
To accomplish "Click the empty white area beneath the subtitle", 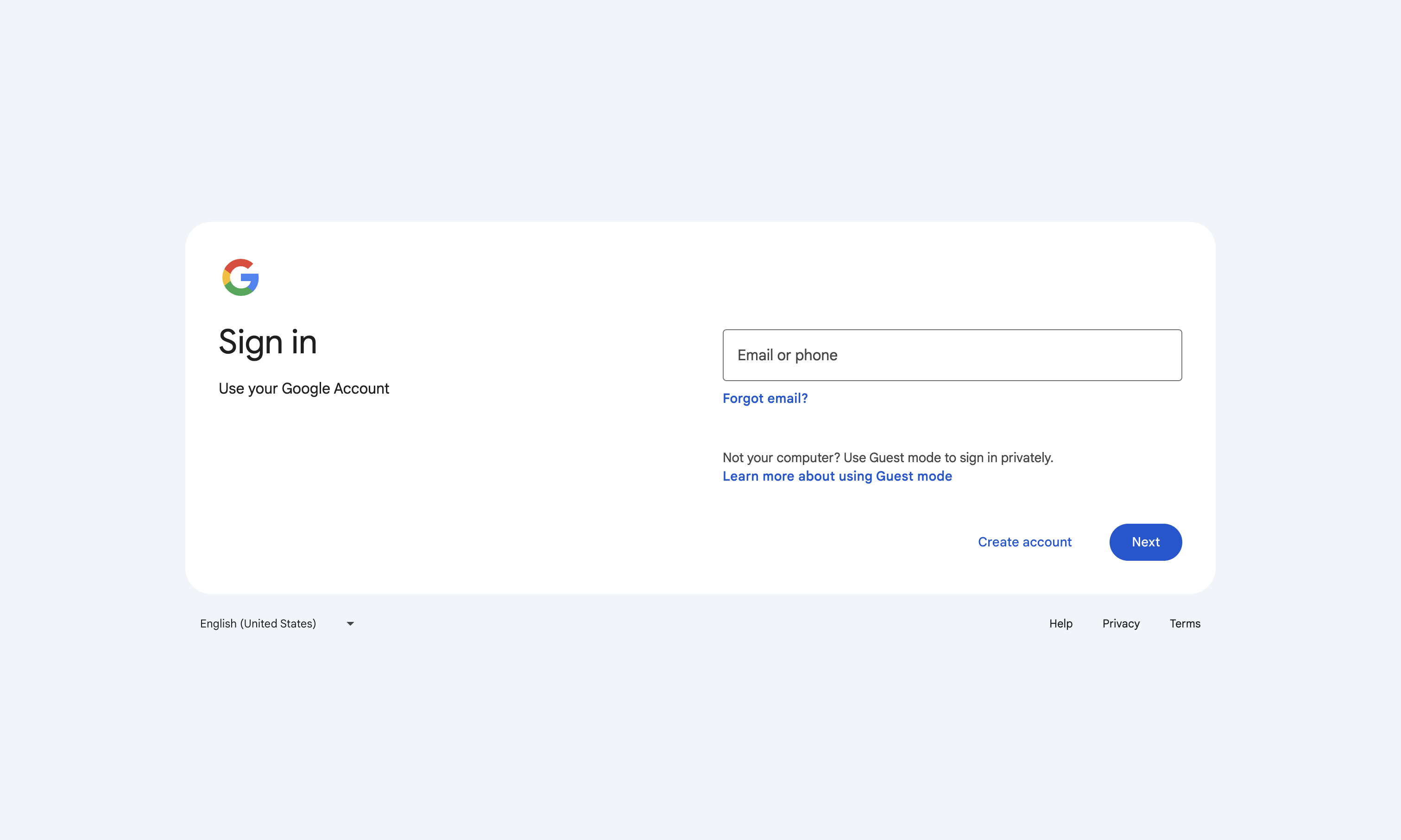I will [430, 492].
